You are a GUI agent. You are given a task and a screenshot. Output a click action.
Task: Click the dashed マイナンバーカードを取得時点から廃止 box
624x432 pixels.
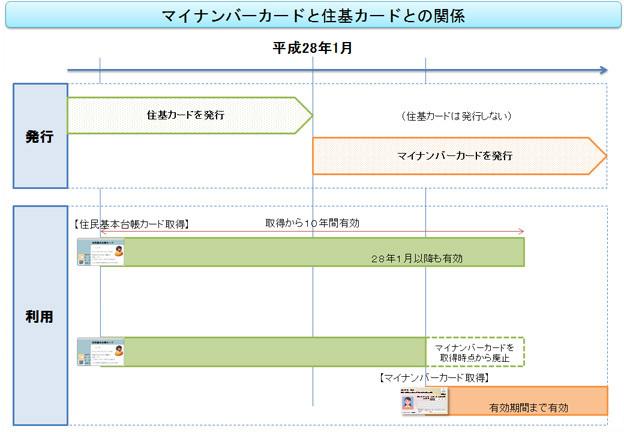(474, 352)
